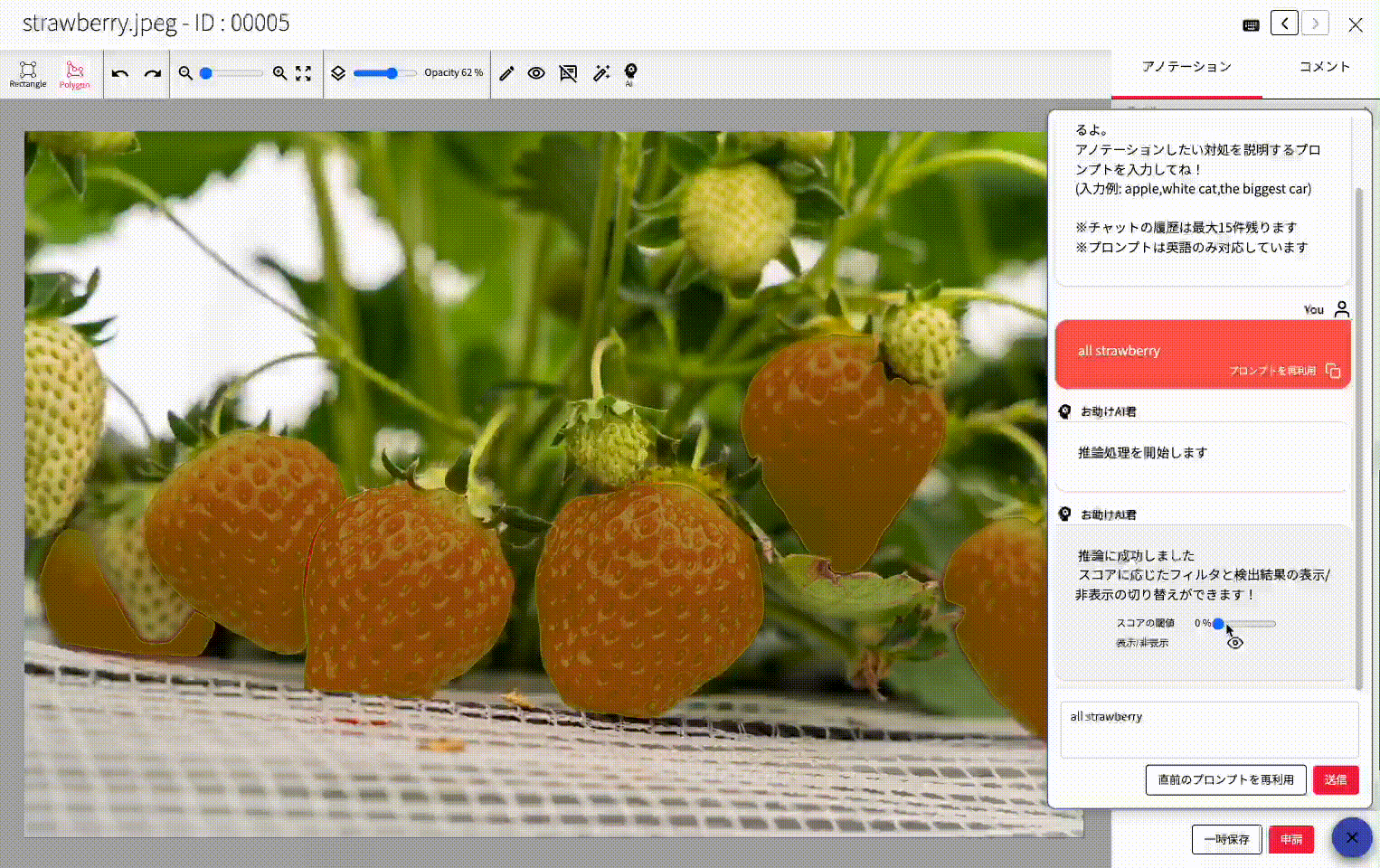Select the Rectangle annotation tool
1380x868 pixels.
click(x=28, y=74)
